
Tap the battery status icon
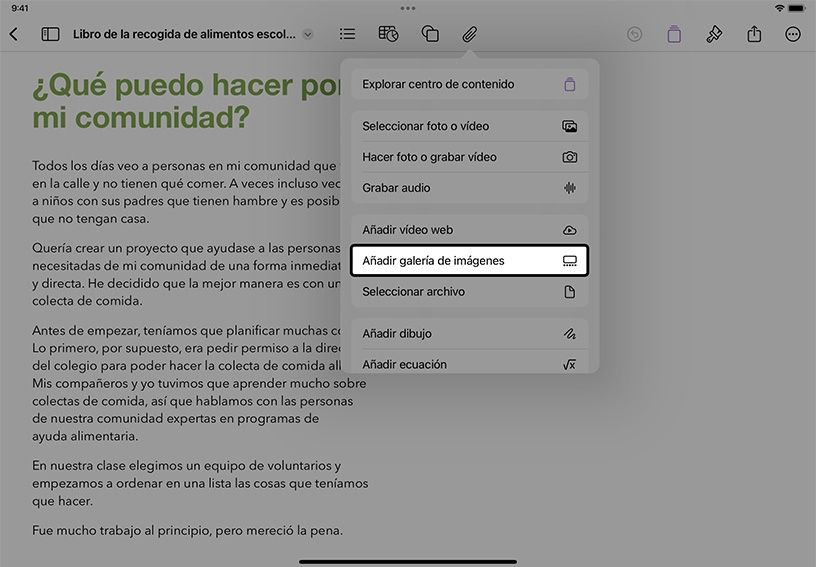pos(797,8)
